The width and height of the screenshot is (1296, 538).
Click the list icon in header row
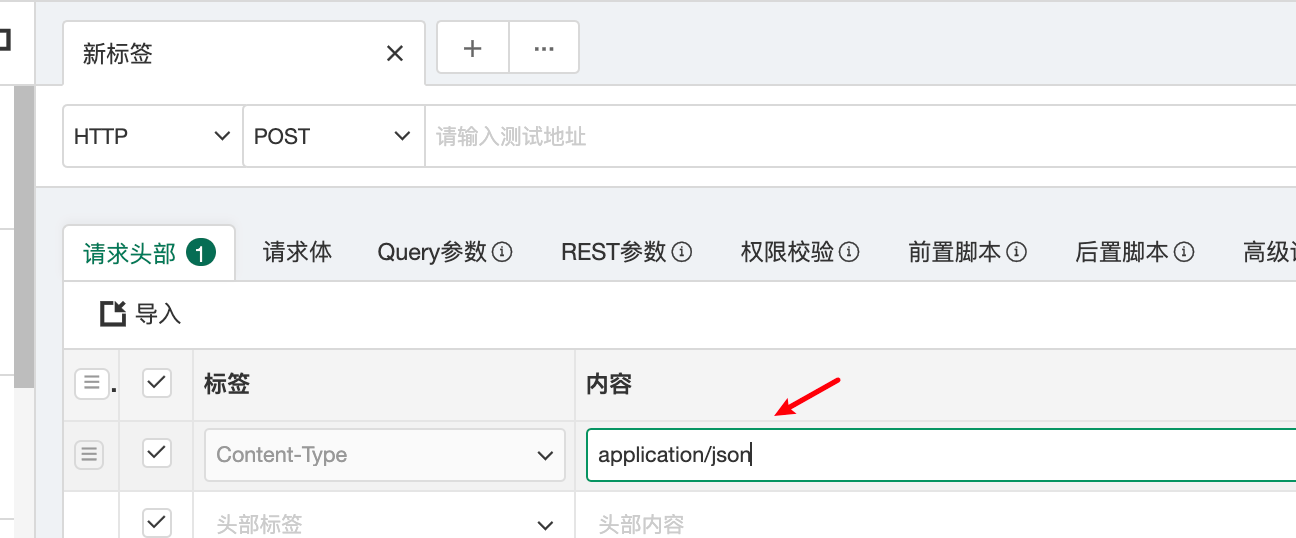(x=91, y=382)
